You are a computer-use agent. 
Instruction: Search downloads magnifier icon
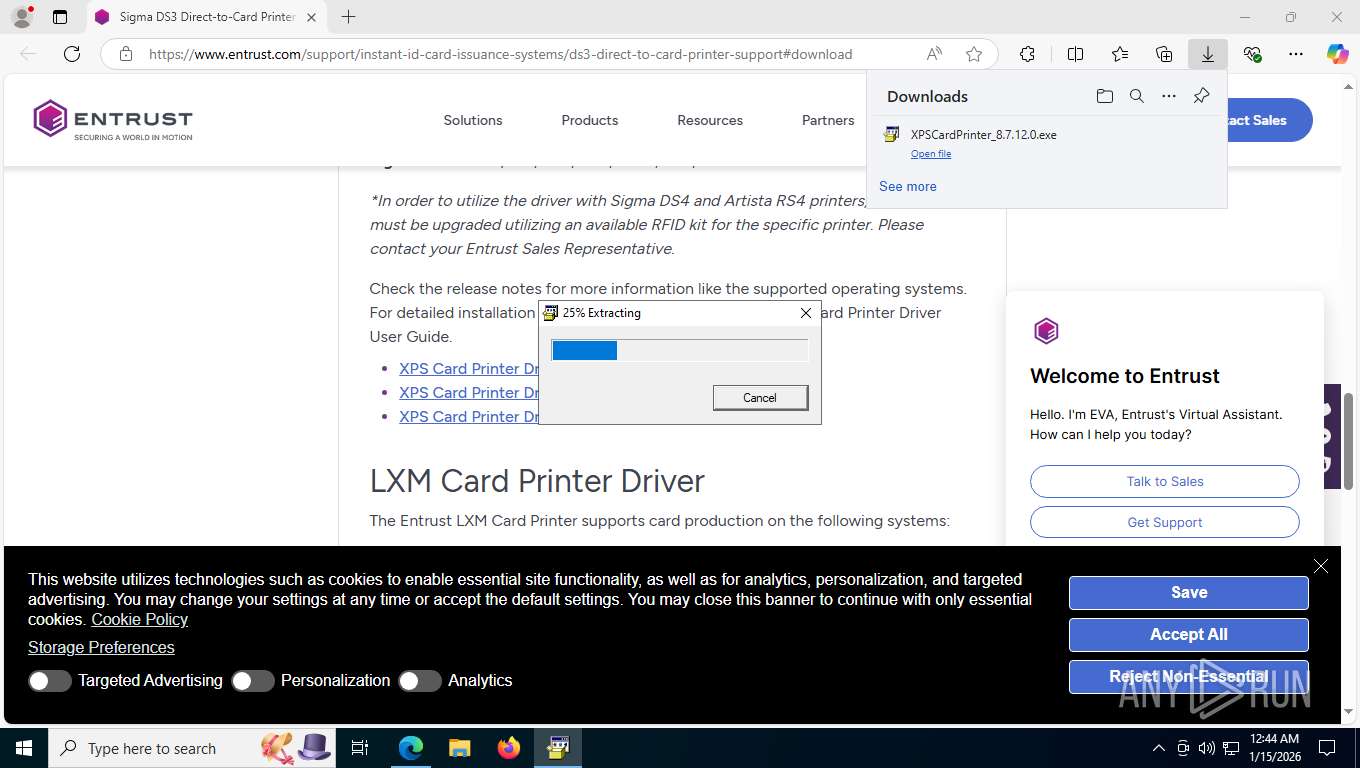pos(1136,96)
